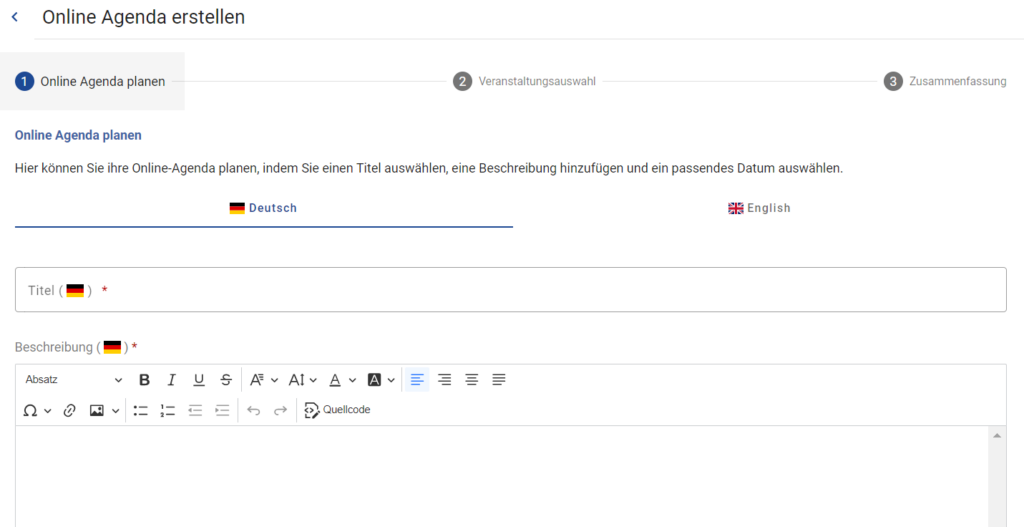Open the Absatz paragraph style dropdown
The image size is (1024, 527).
(x=73, y=380)
